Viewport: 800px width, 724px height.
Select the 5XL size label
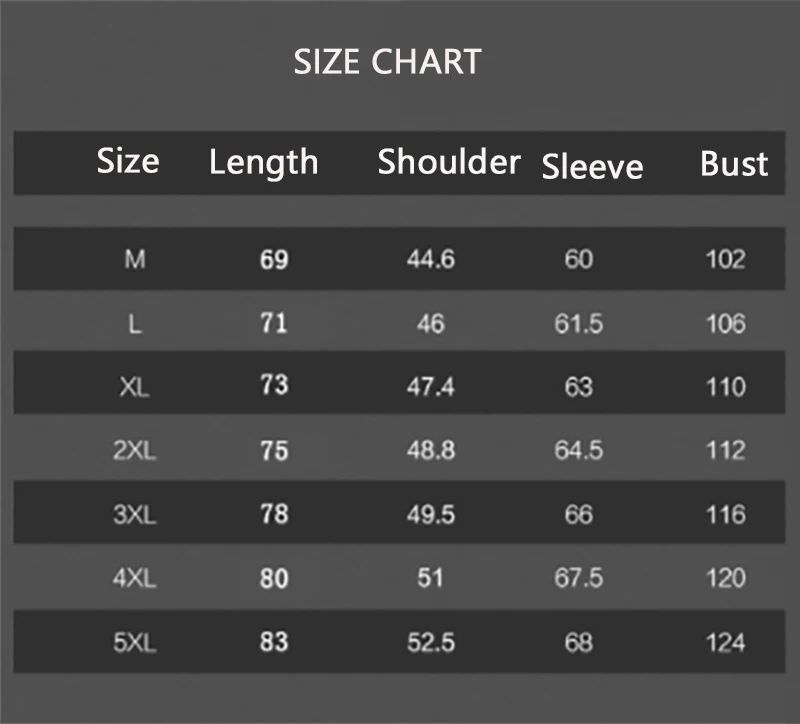point(135,642)
